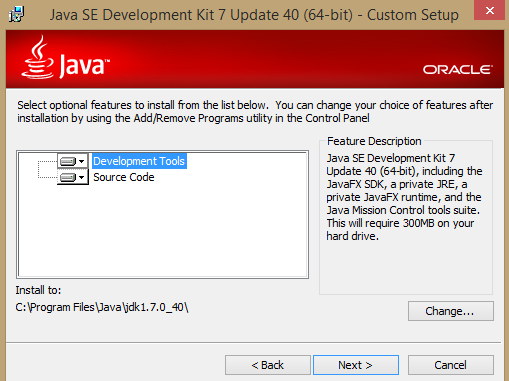Proceed with the Next > button
This screenshot has width=509, height=381.
click(x=356, y=365)
